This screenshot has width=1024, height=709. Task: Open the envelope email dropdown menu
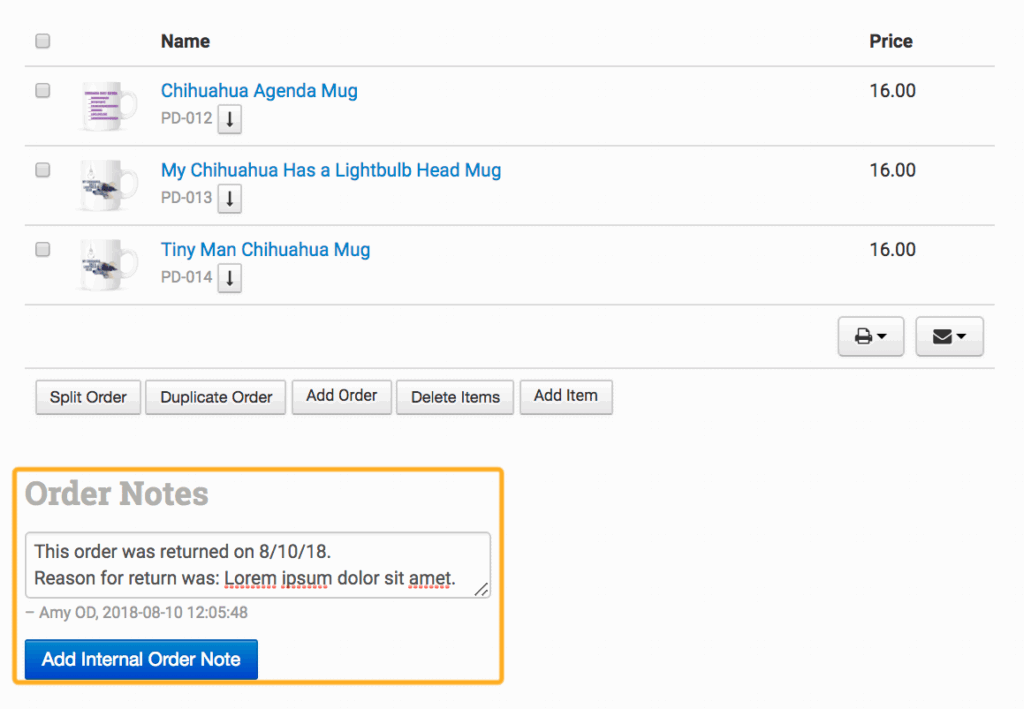pyautogui.click(x=949, y=337)
